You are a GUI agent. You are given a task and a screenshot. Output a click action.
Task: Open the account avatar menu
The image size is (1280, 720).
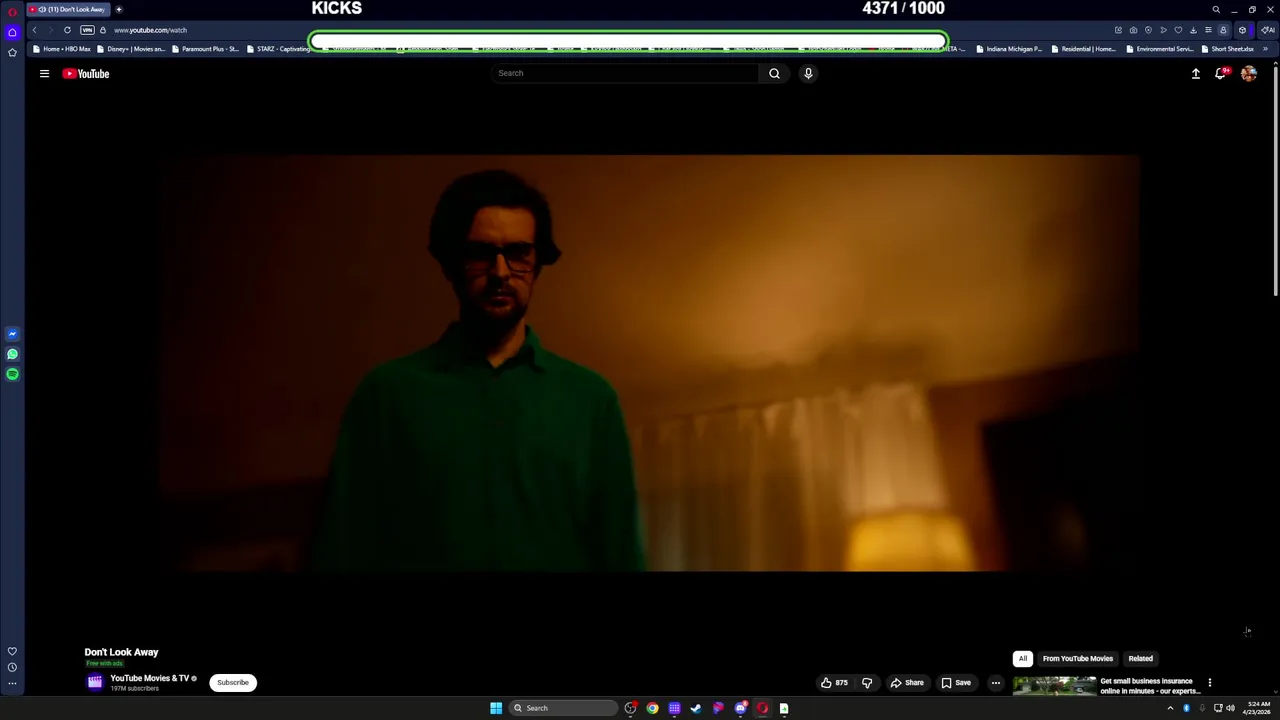1249,73
